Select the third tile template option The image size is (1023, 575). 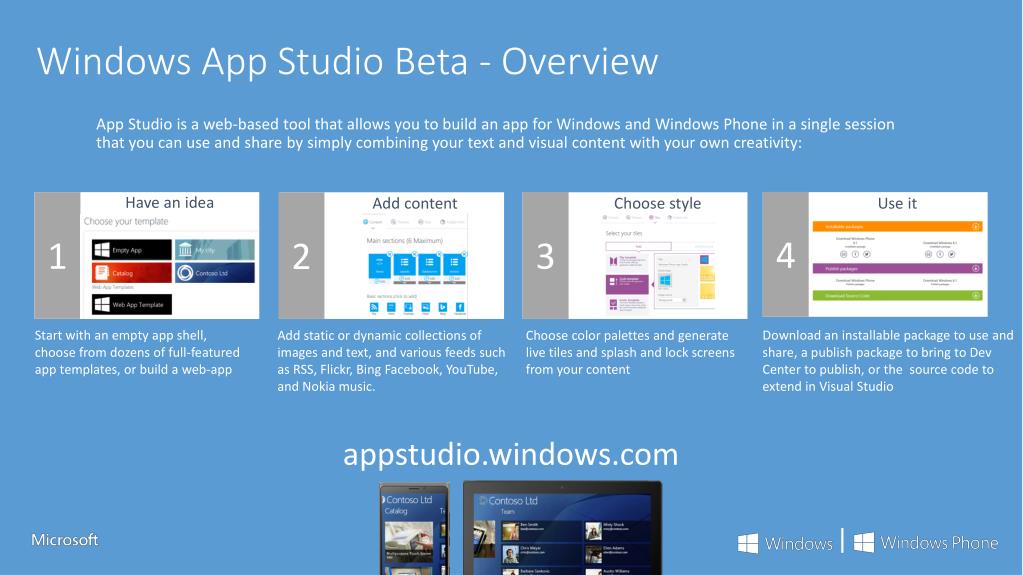point(627,305)
